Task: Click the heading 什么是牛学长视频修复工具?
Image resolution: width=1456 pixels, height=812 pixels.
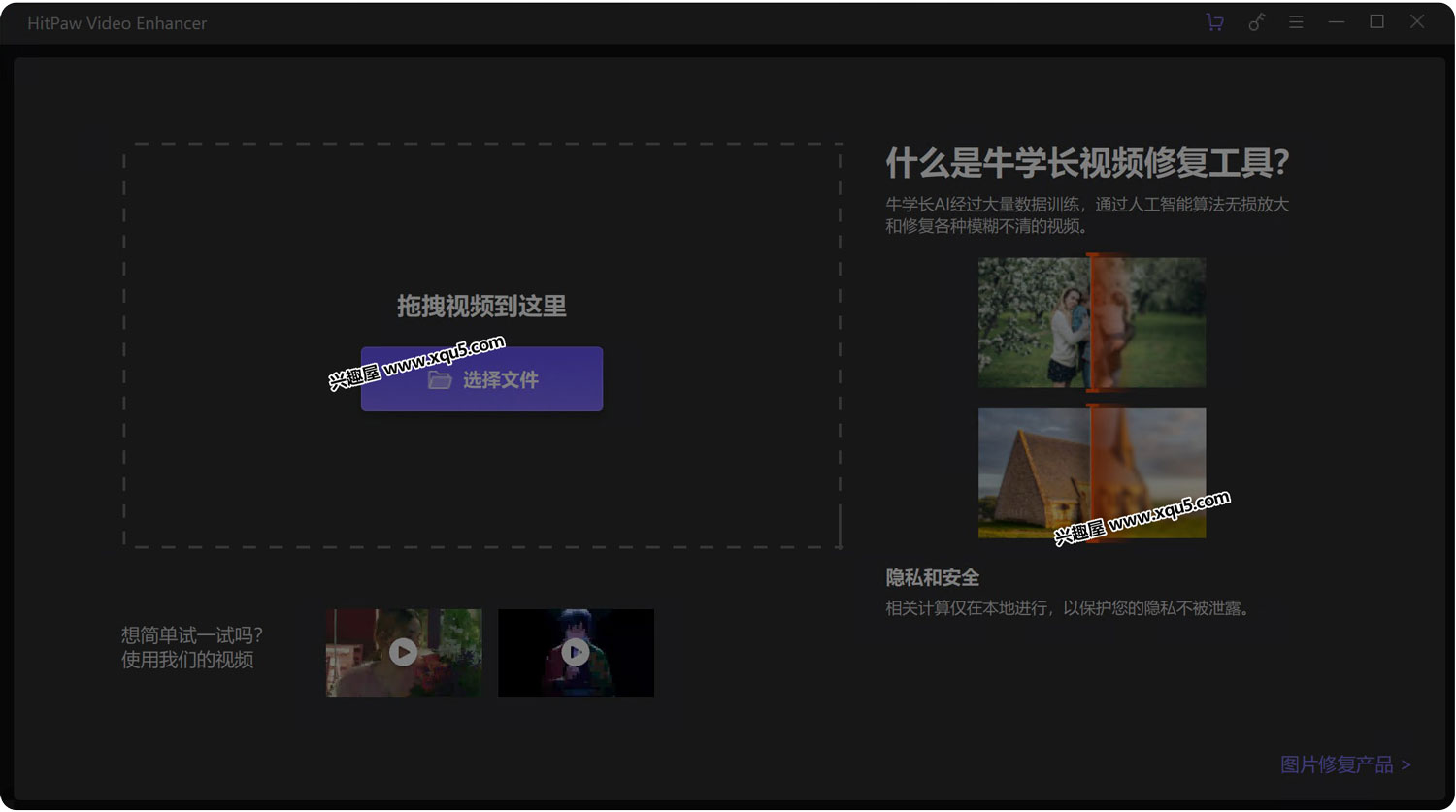Action: (1087, 163)
